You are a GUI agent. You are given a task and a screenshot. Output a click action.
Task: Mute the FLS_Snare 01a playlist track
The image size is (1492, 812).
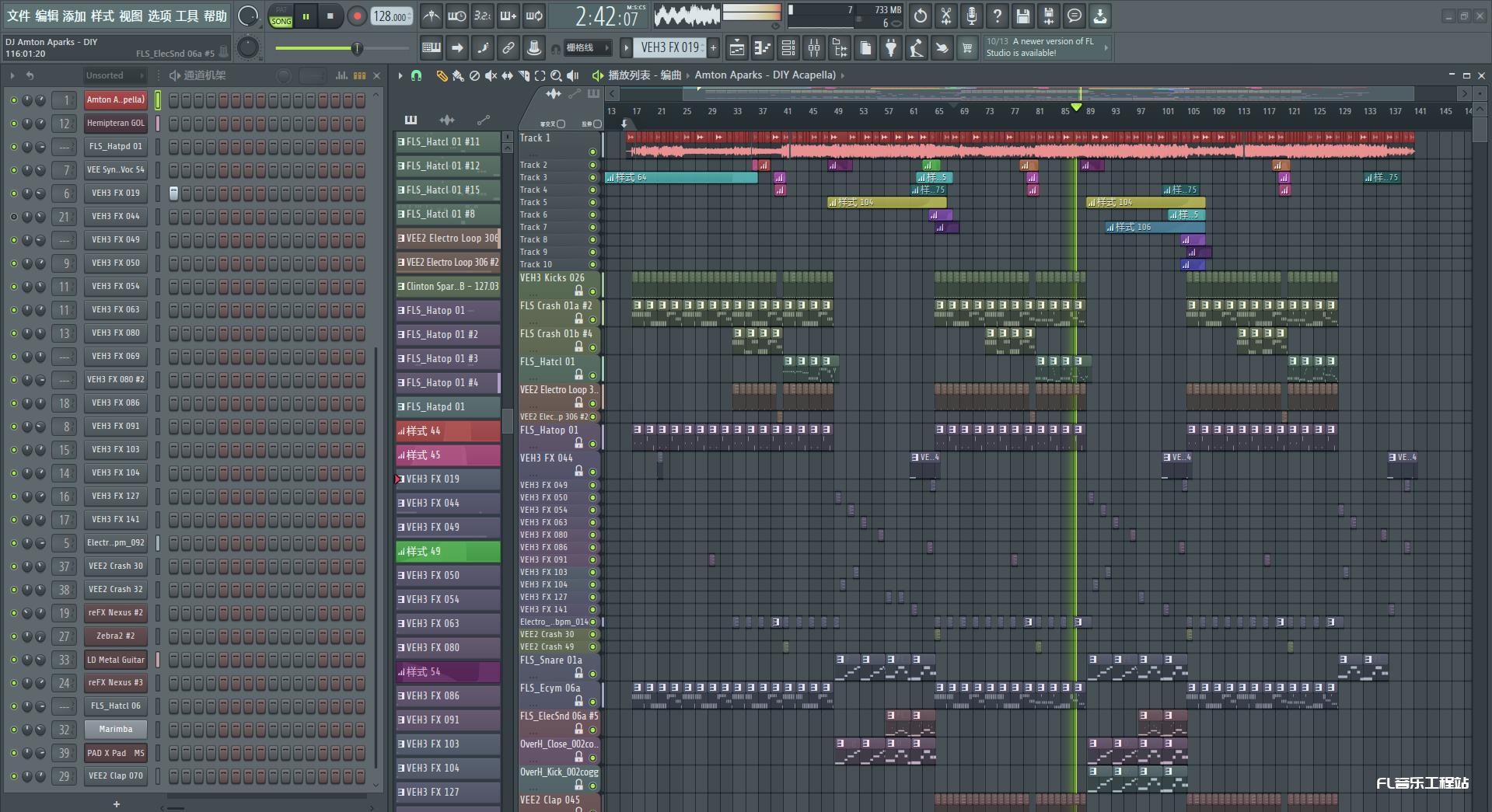click(592, 674)
